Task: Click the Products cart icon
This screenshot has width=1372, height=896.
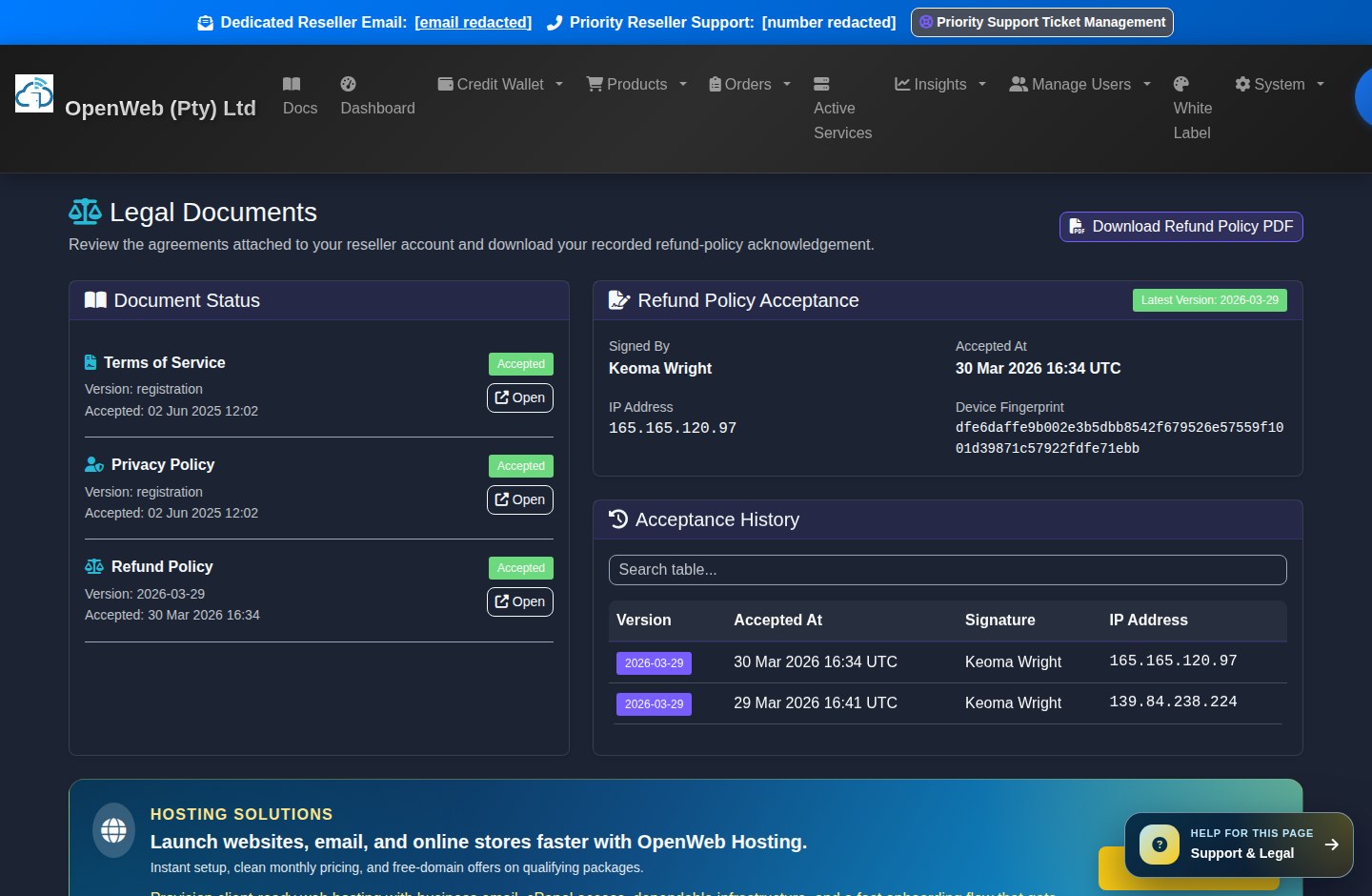Action: pos(595,84)
